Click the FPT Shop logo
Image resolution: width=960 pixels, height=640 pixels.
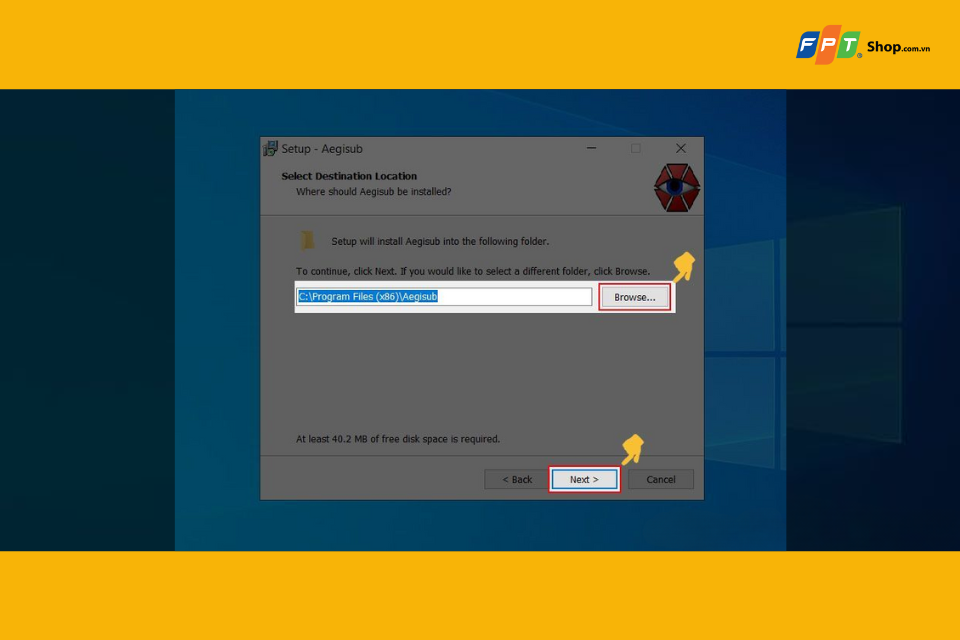pos(862,45)
